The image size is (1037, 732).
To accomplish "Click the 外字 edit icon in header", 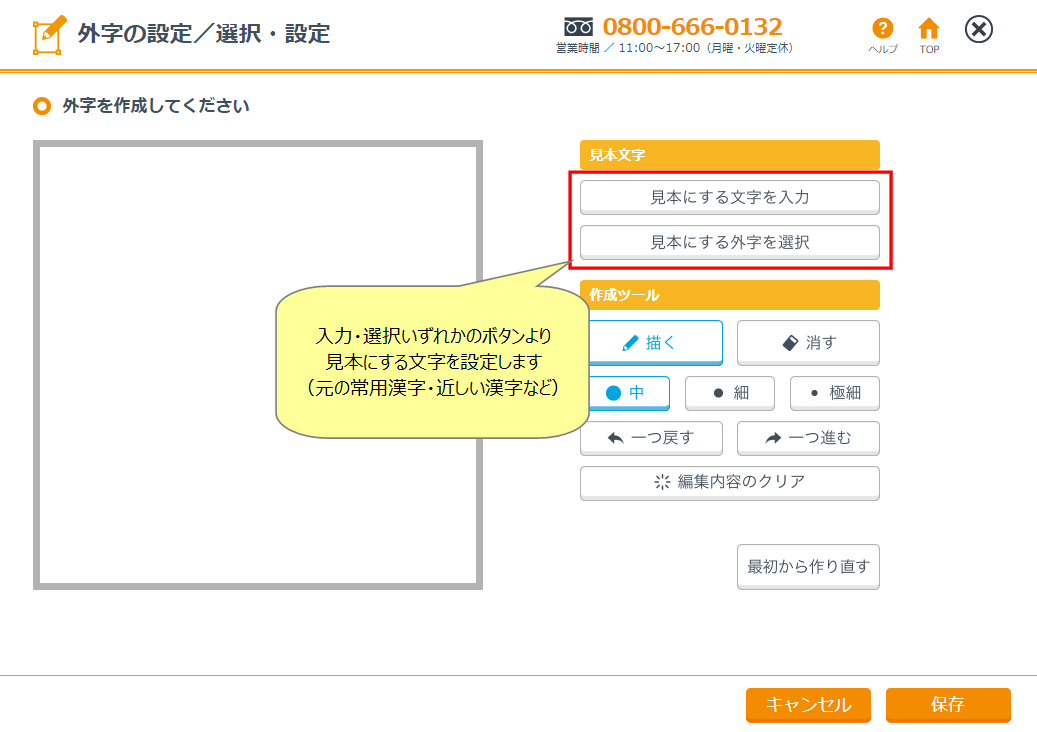I will click(x=49, y=34).
